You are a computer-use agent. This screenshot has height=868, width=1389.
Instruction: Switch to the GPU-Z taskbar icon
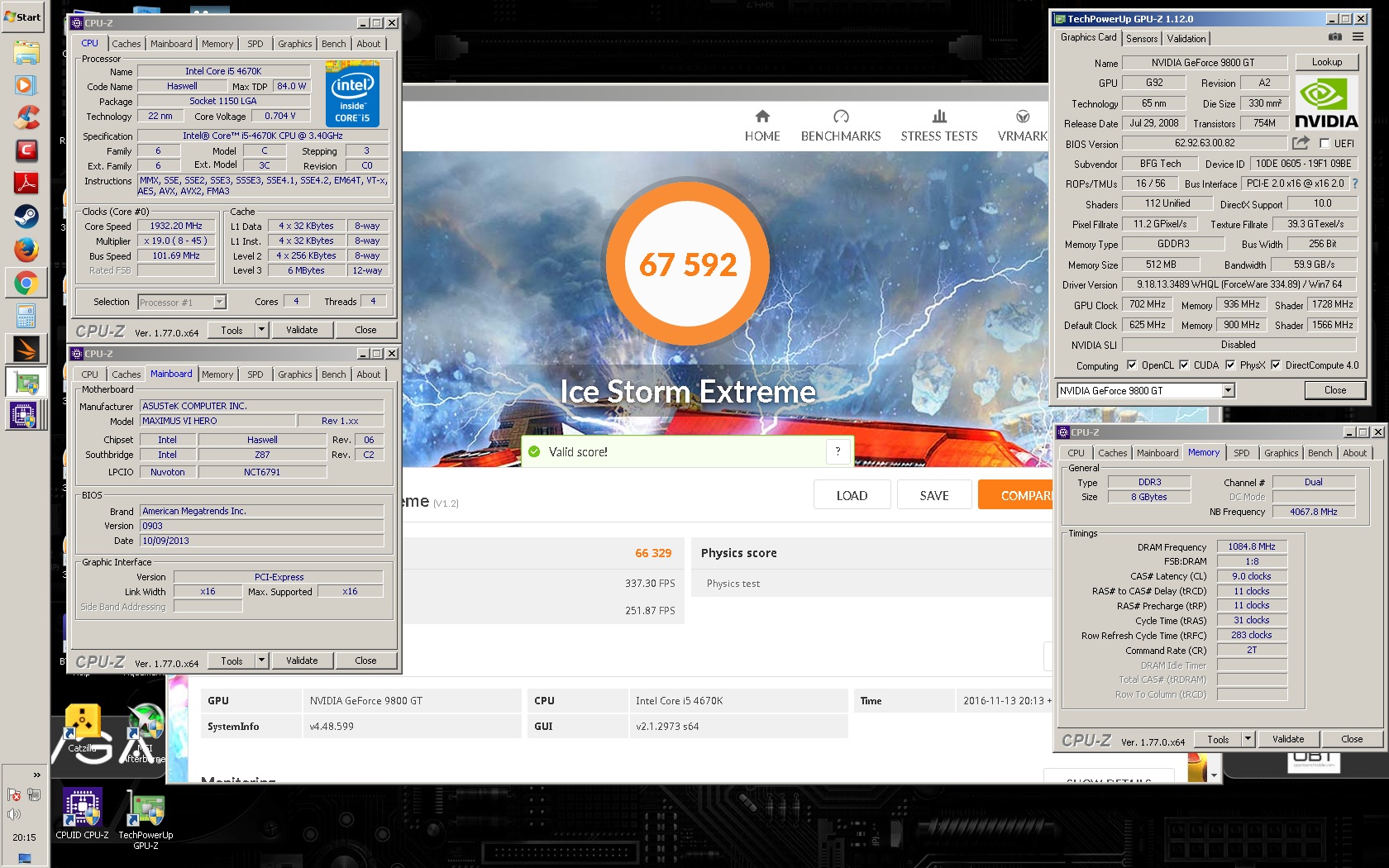point(26,382)
